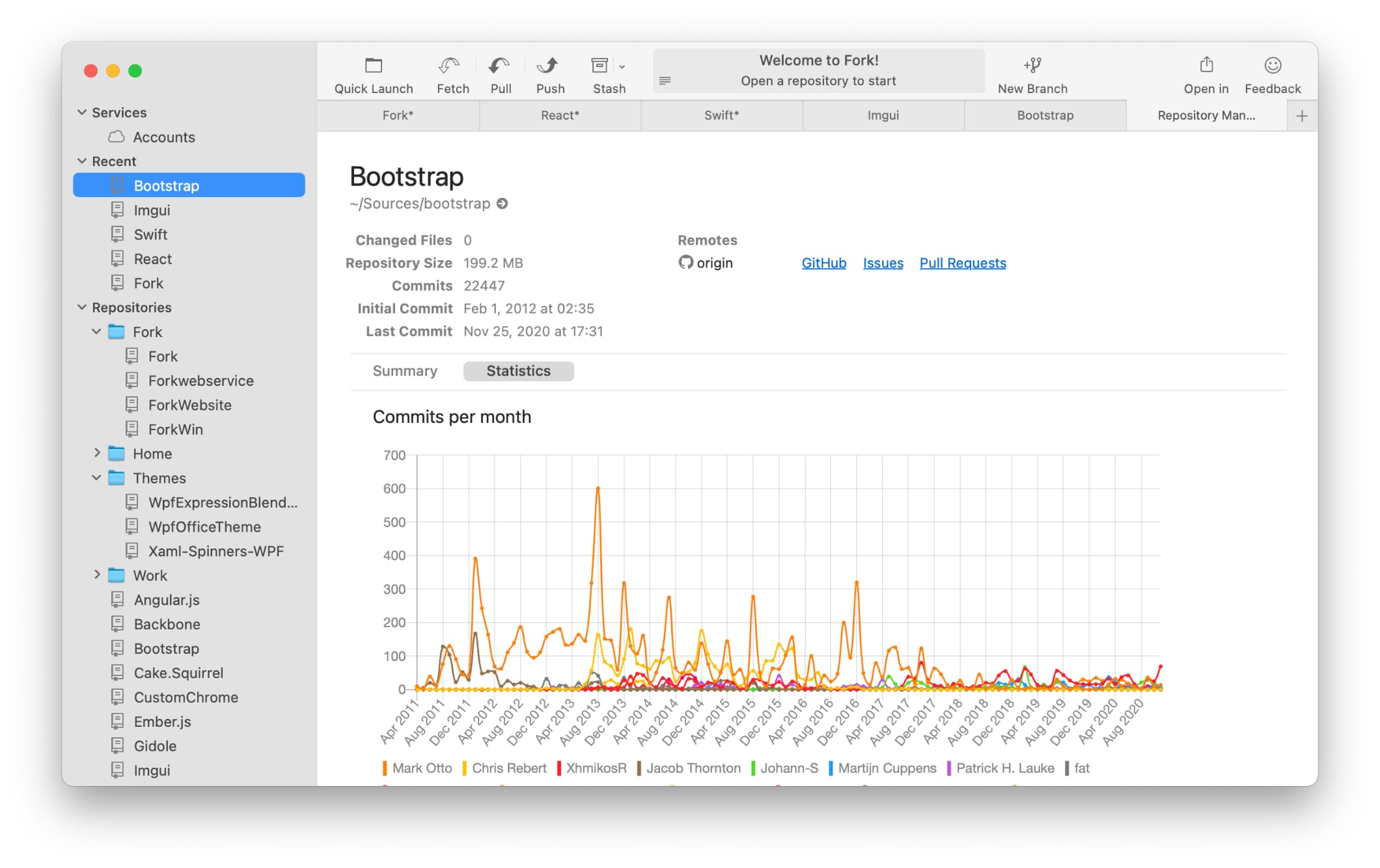Select Bootstrap in Recent list
The height and width of the screenshot is (868, 1380).
[189, 185]
